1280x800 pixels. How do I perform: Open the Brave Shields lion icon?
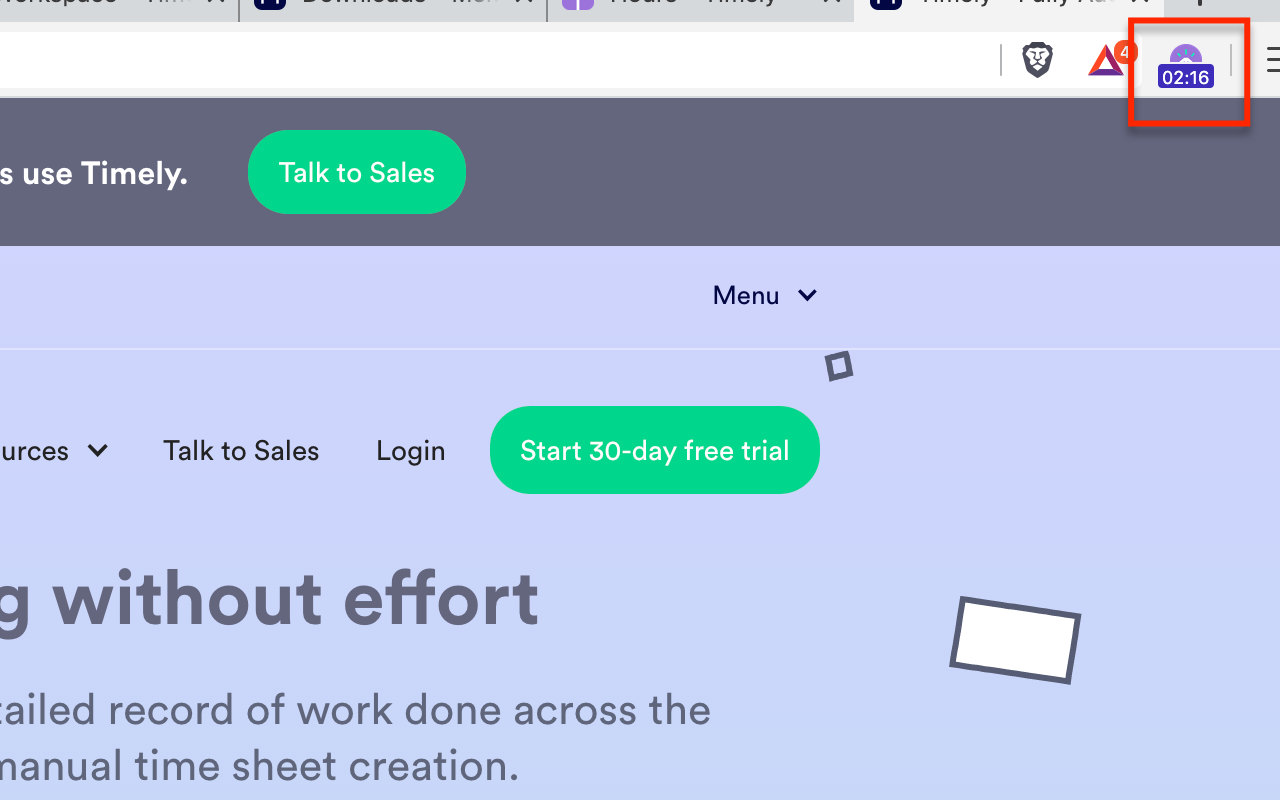[1037, 60]
